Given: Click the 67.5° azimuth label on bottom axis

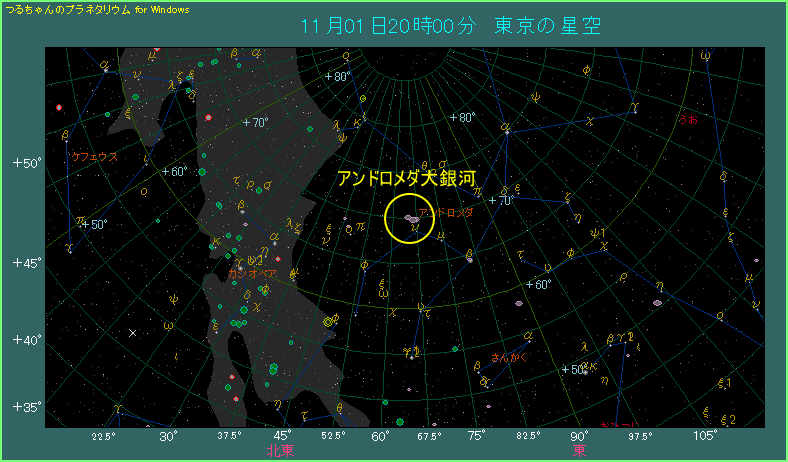Looking at the screenshot, I should 429,436.
